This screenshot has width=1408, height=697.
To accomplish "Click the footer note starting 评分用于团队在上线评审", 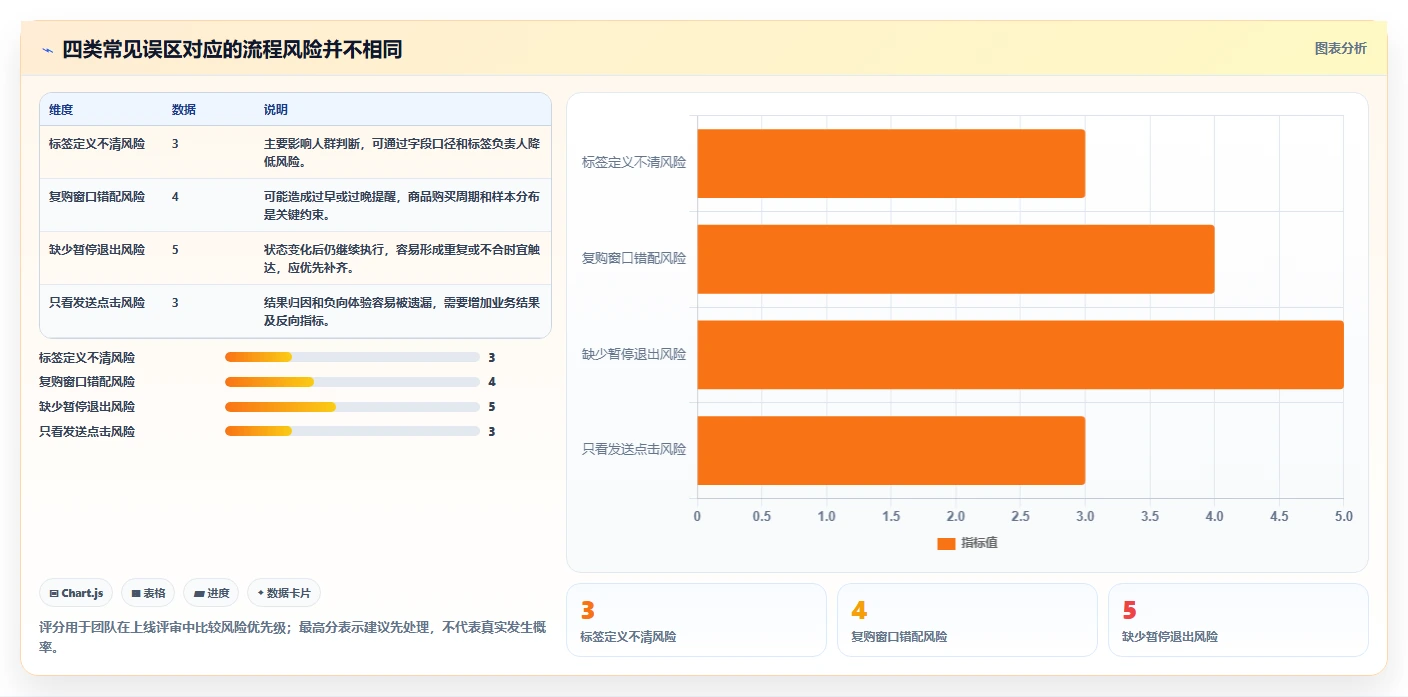I will pos(292,637).
